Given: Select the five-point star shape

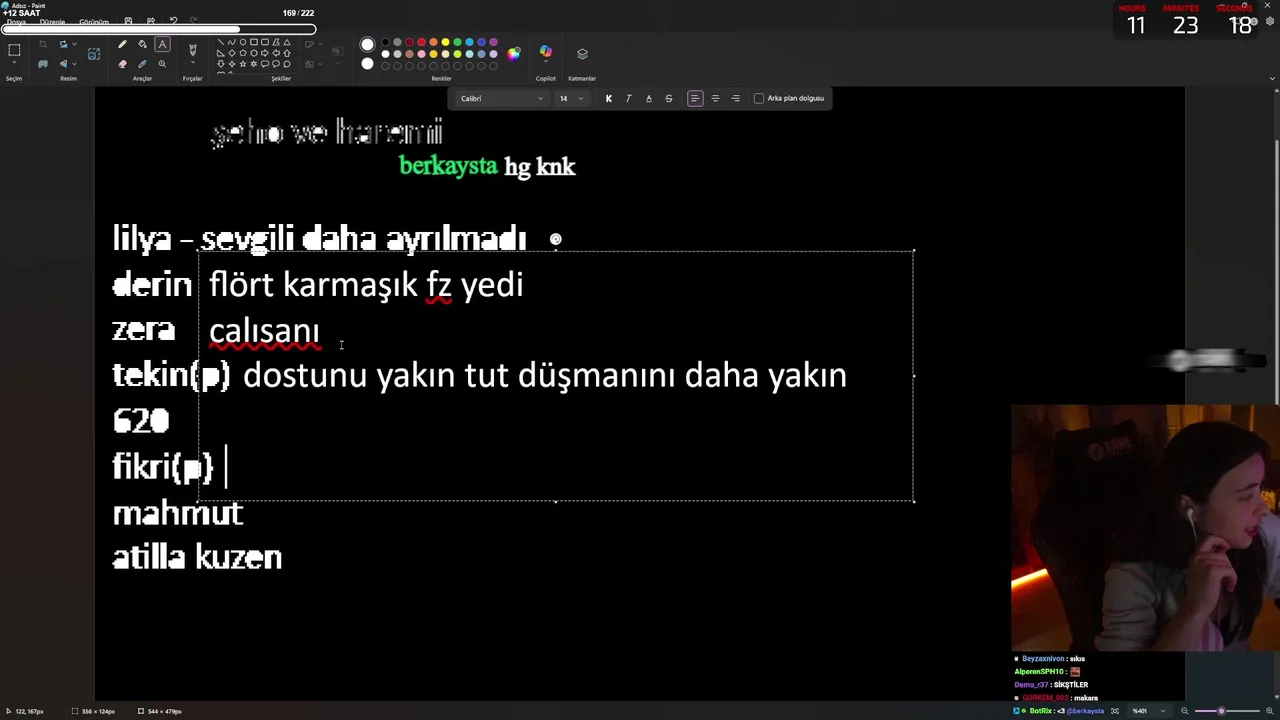Looking at the screenshot, I should (243, 64).
